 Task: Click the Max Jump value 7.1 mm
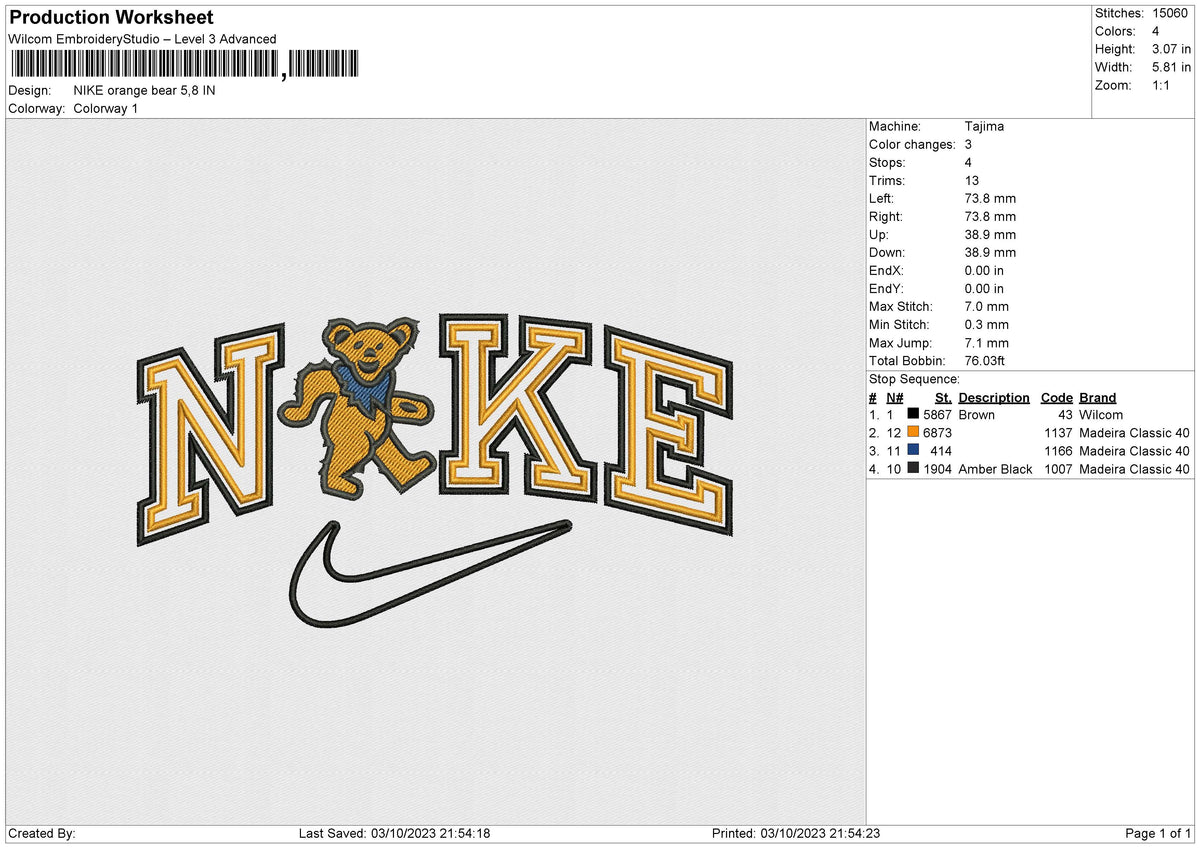(x=987, y=343)
